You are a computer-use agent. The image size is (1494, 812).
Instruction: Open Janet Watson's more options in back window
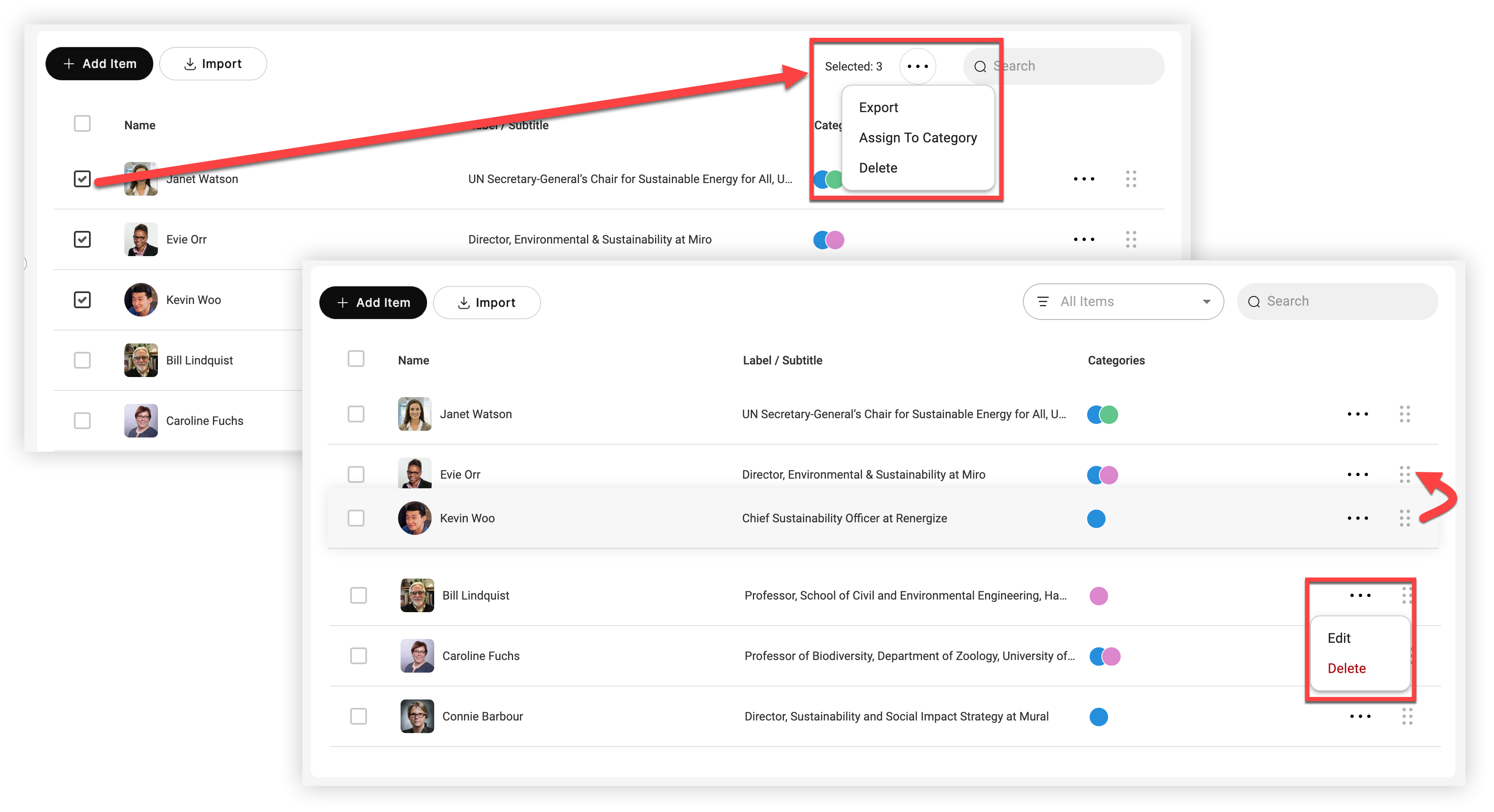click(1083, 178)
